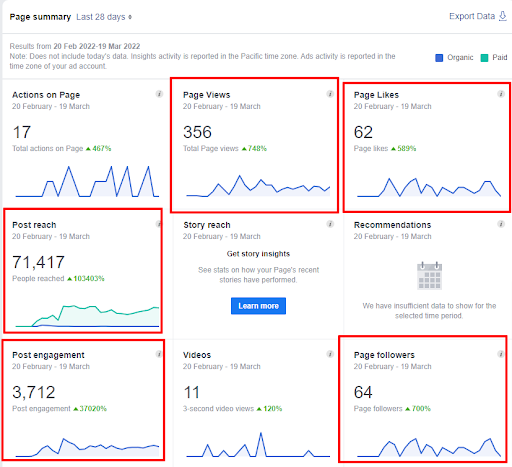Image resolution: width=512 pixels, height=467 pixels.
Task: Click the 589% page likes increase
Action: pos(404,148)
